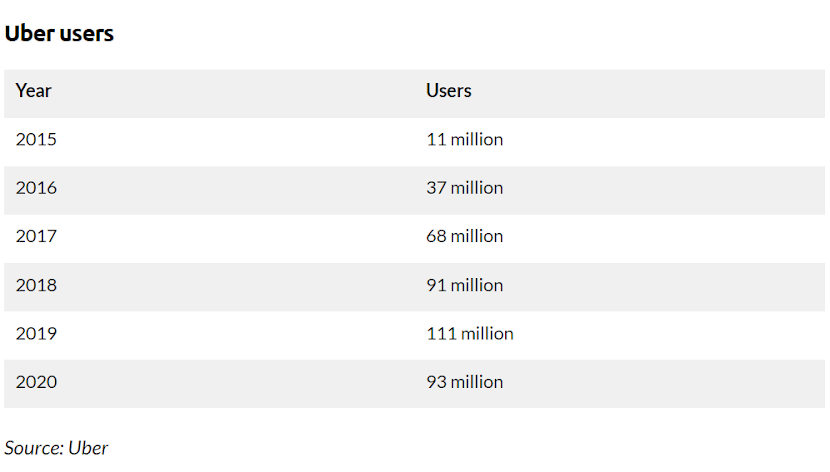Click the 91 million users cell

[464, 285]
